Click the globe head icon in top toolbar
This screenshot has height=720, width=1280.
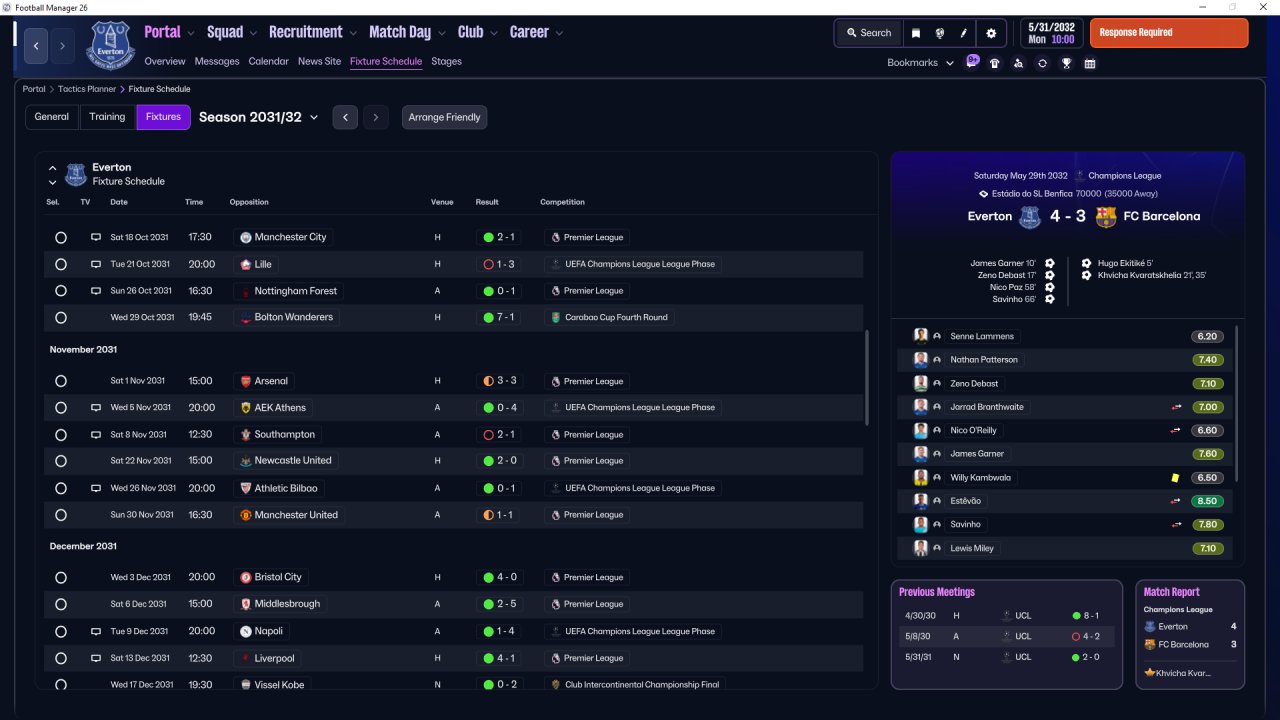coord(940,33)
